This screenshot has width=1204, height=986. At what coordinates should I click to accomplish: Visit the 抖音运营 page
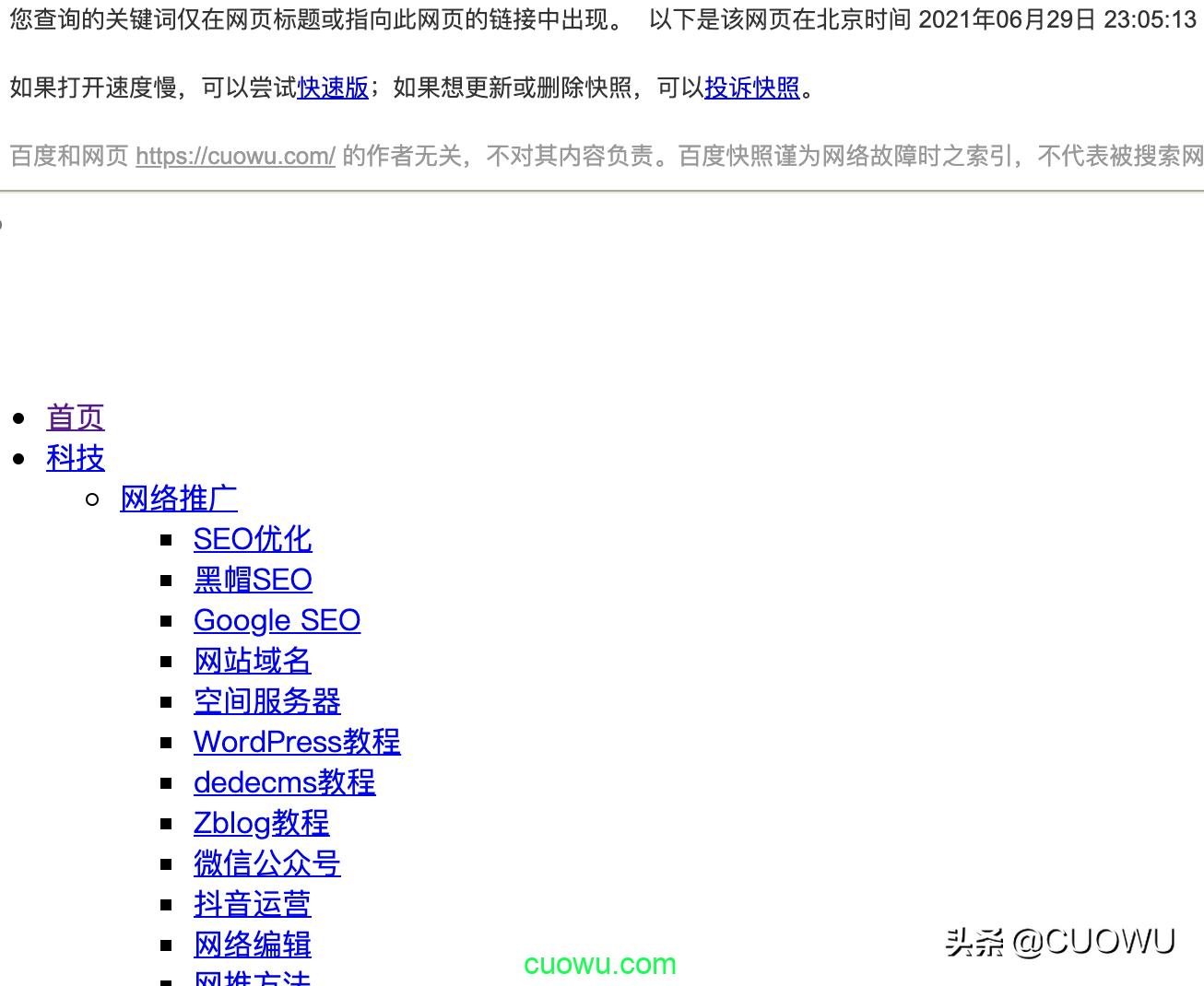tap(252, 904)
